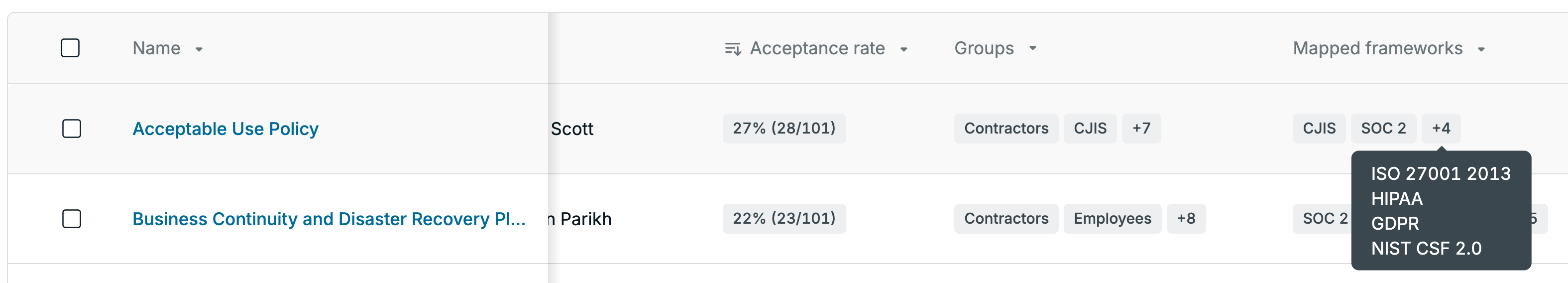Select the Employees group tag
The image size is (1568, 283).
(x=1112, y=218)
